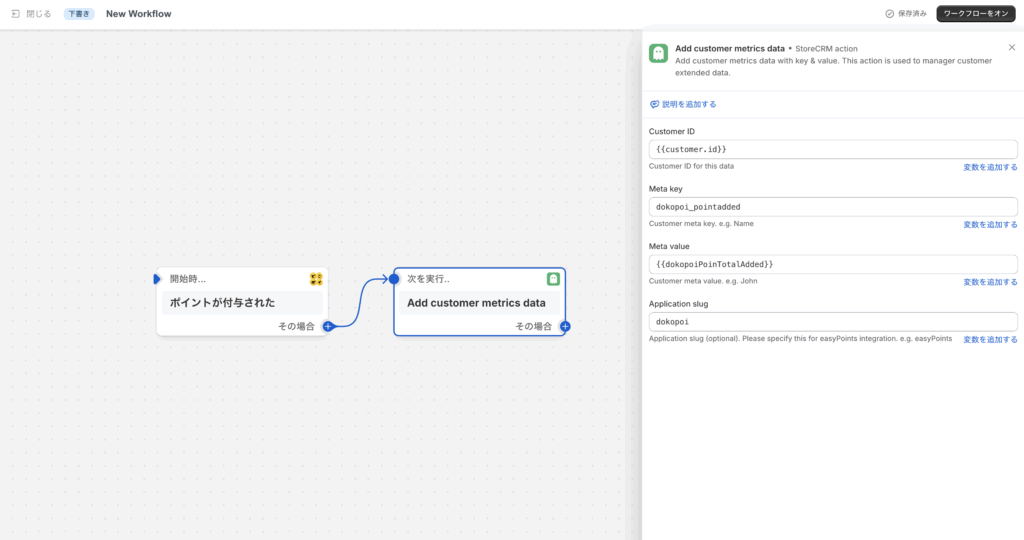Click the yellow app icon on the trigger node
This screenshot has height=540, width=1024.
pos(316,279)
